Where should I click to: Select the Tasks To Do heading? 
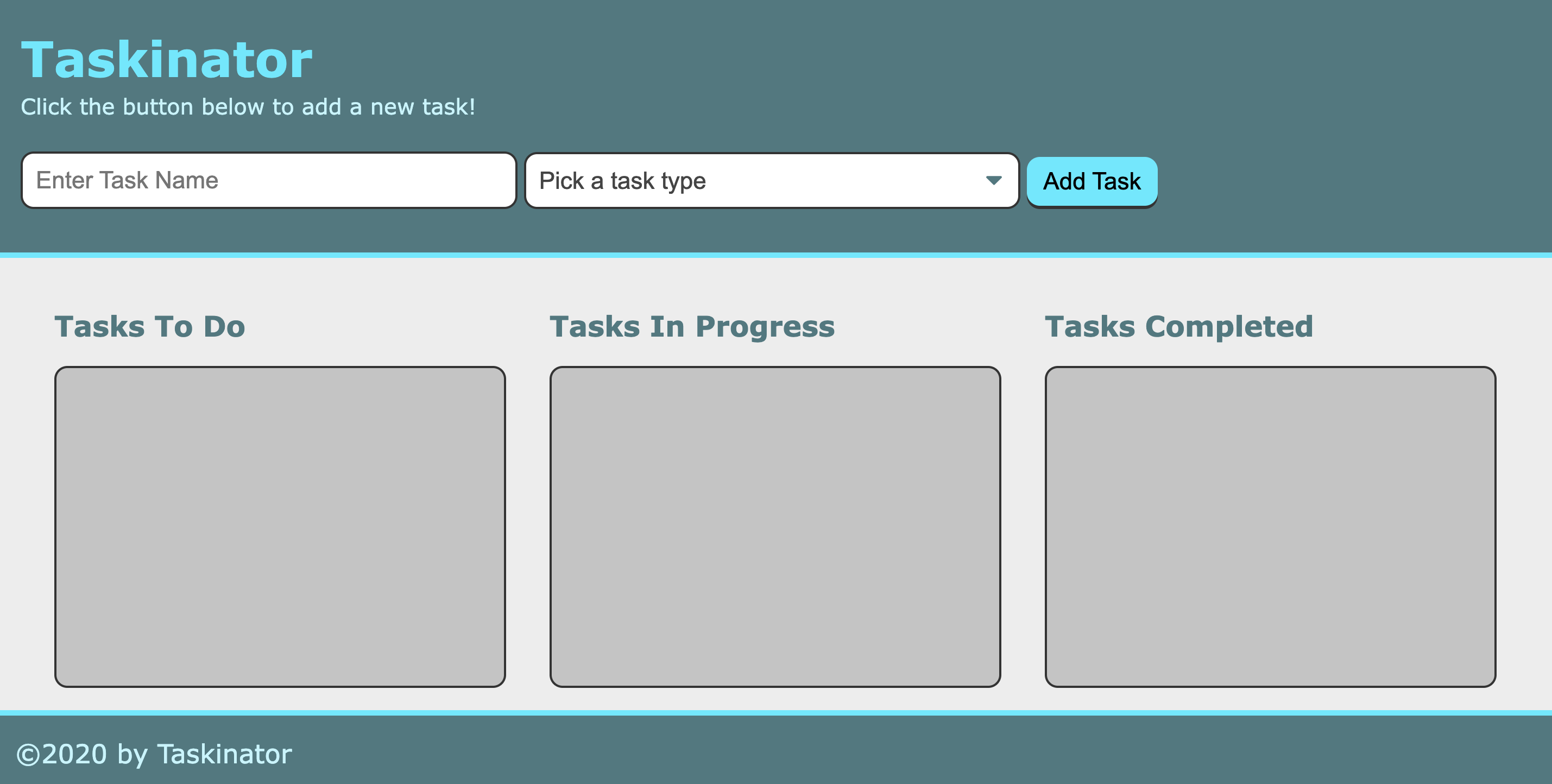(150, 327)
